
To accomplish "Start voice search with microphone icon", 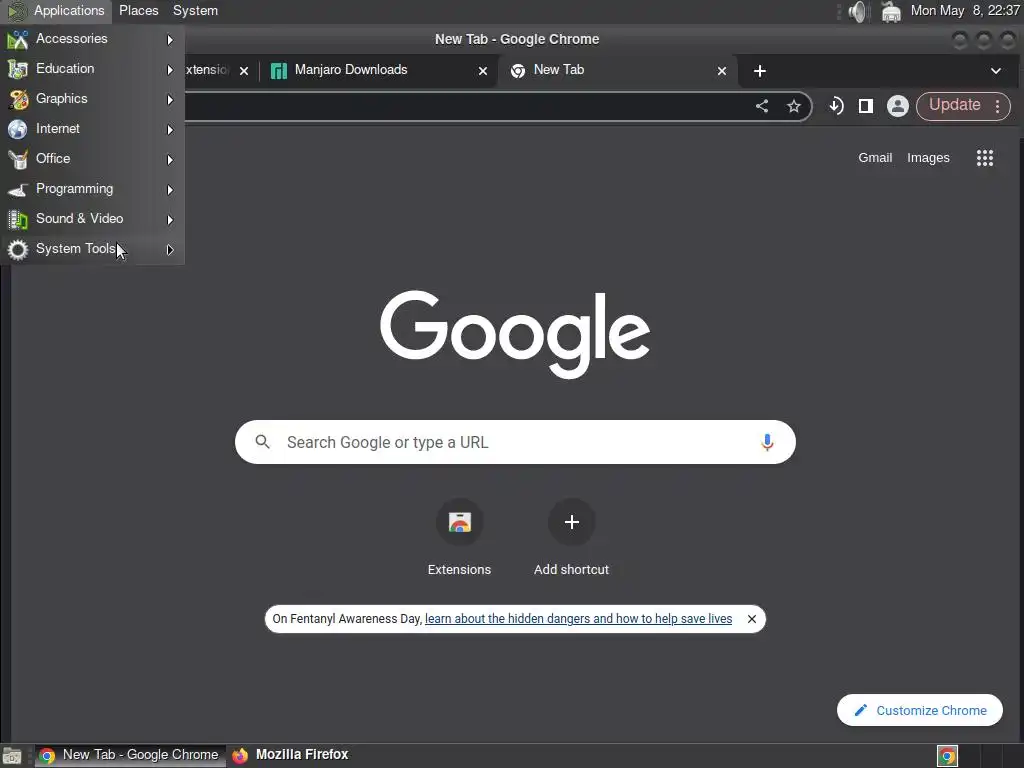I will 767,442.
